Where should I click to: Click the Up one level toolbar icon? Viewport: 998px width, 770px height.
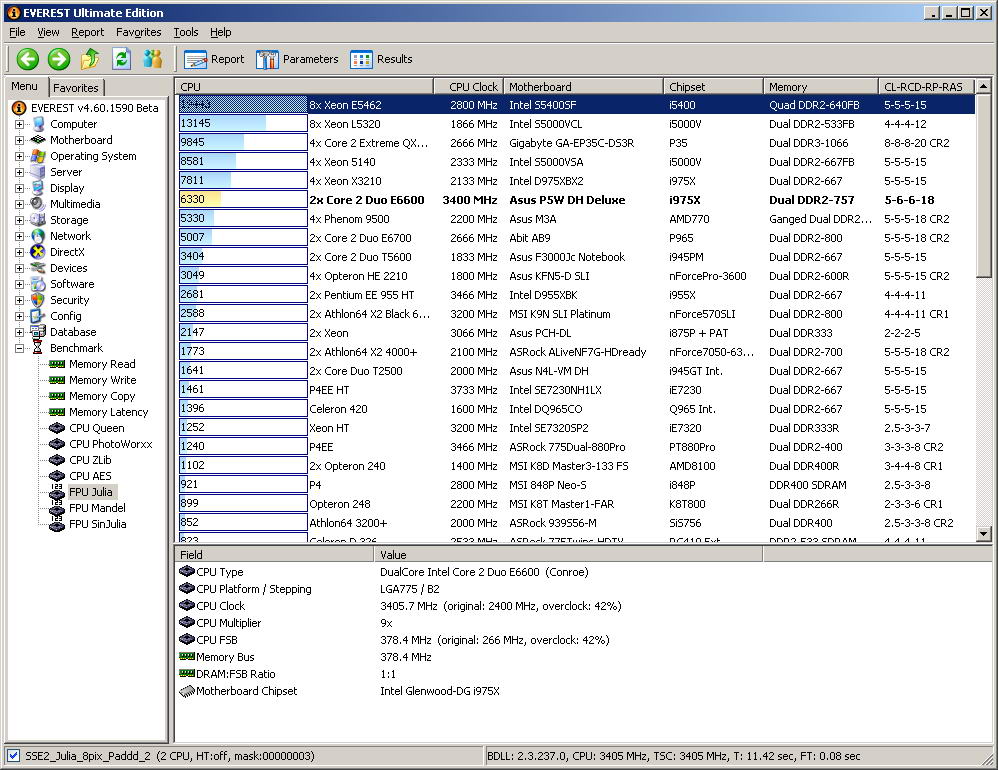[90, 59]
